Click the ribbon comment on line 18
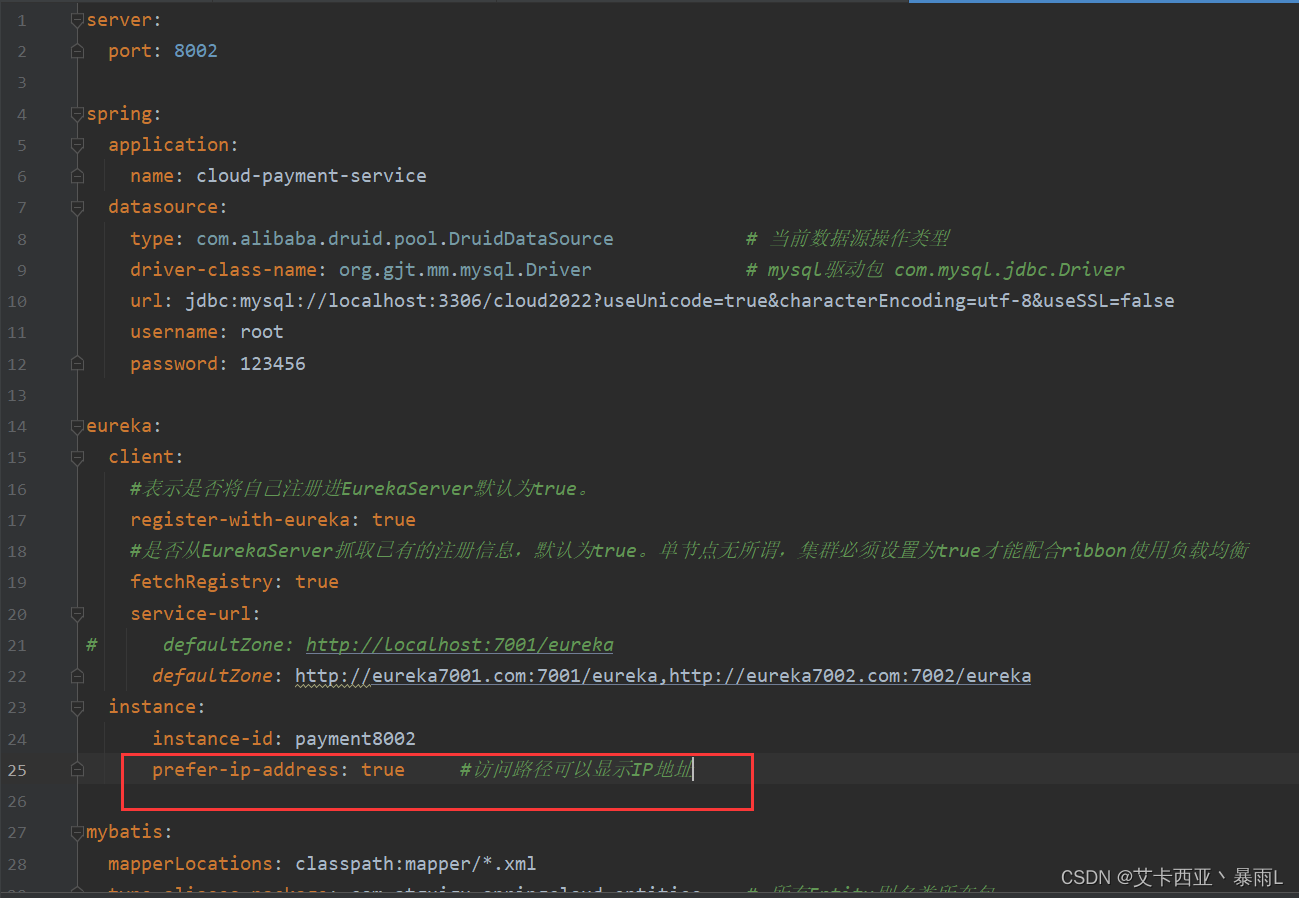This screenshot has width=1299, height=898. (689, 550)
